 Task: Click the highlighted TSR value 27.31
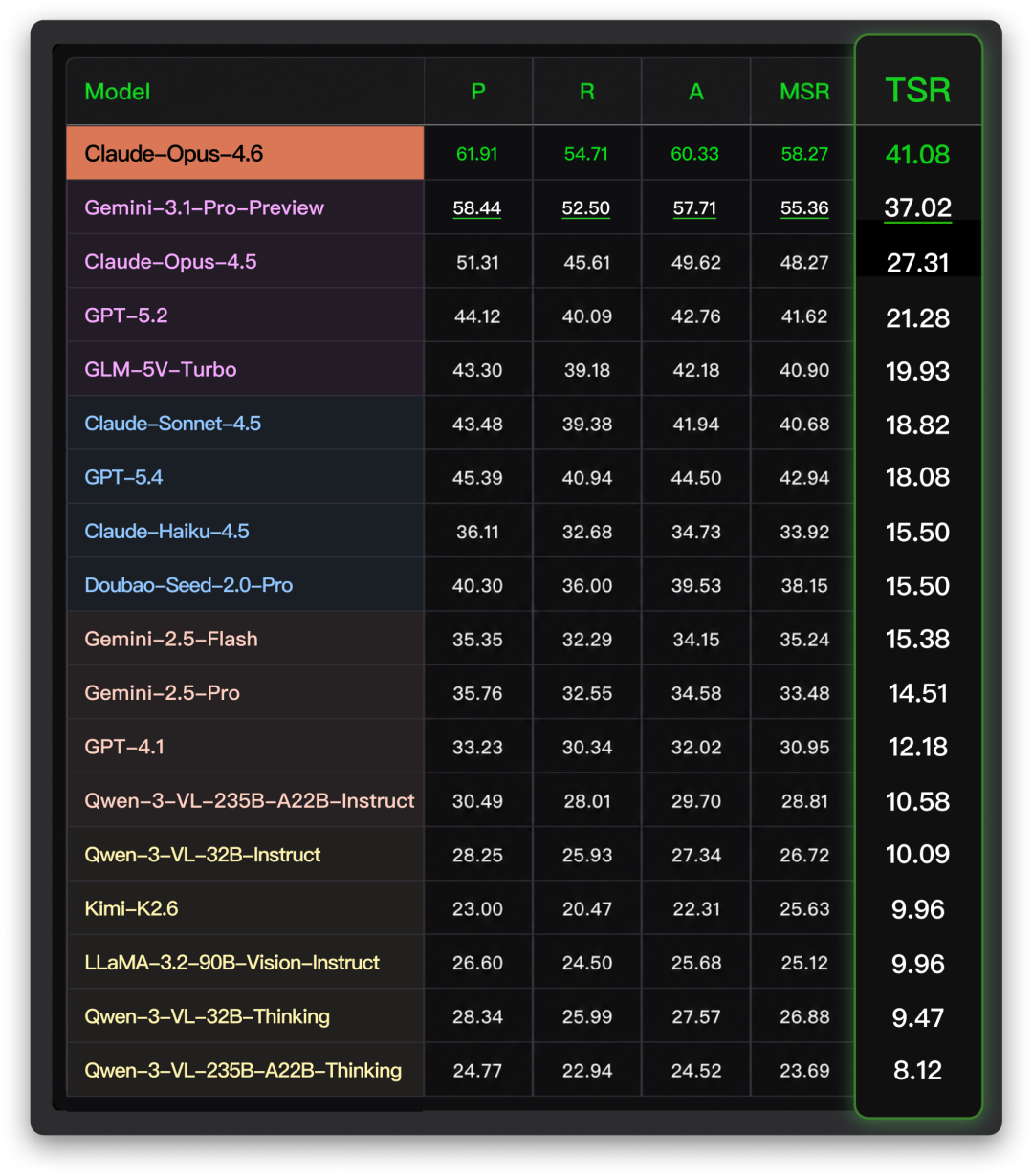pos(918,263)
